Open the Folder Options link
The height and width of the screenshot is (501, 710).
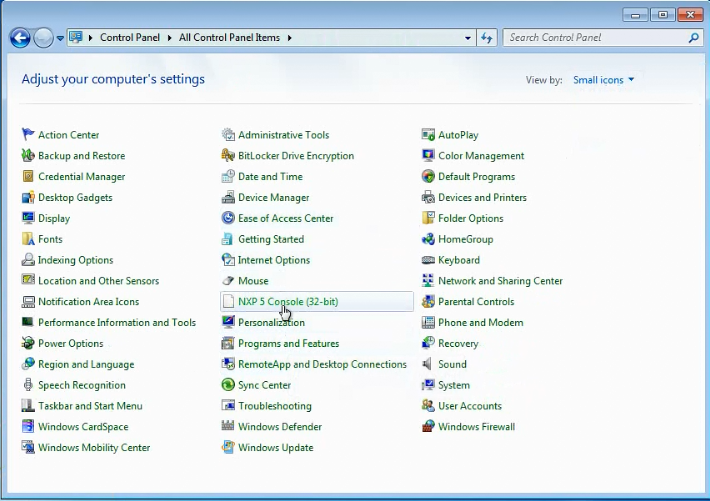(x=470, y=218)
